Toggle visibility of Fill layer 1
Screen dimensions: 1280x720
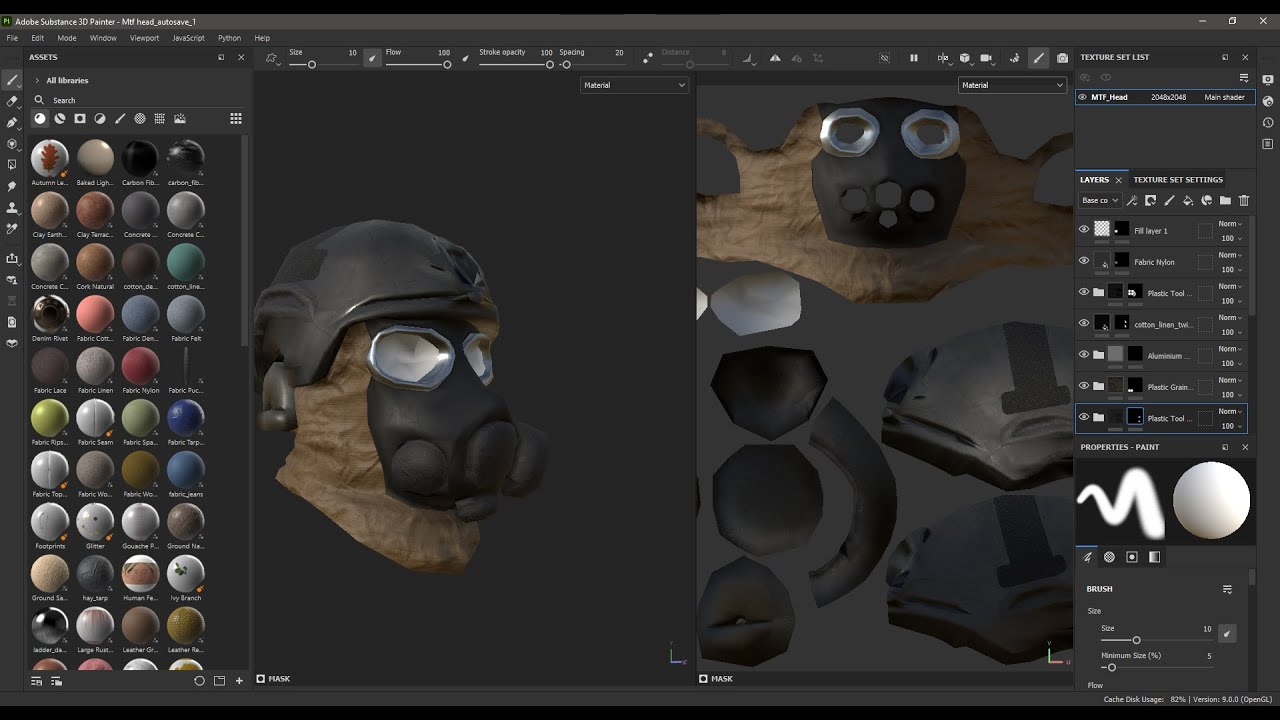point(1083,230)
